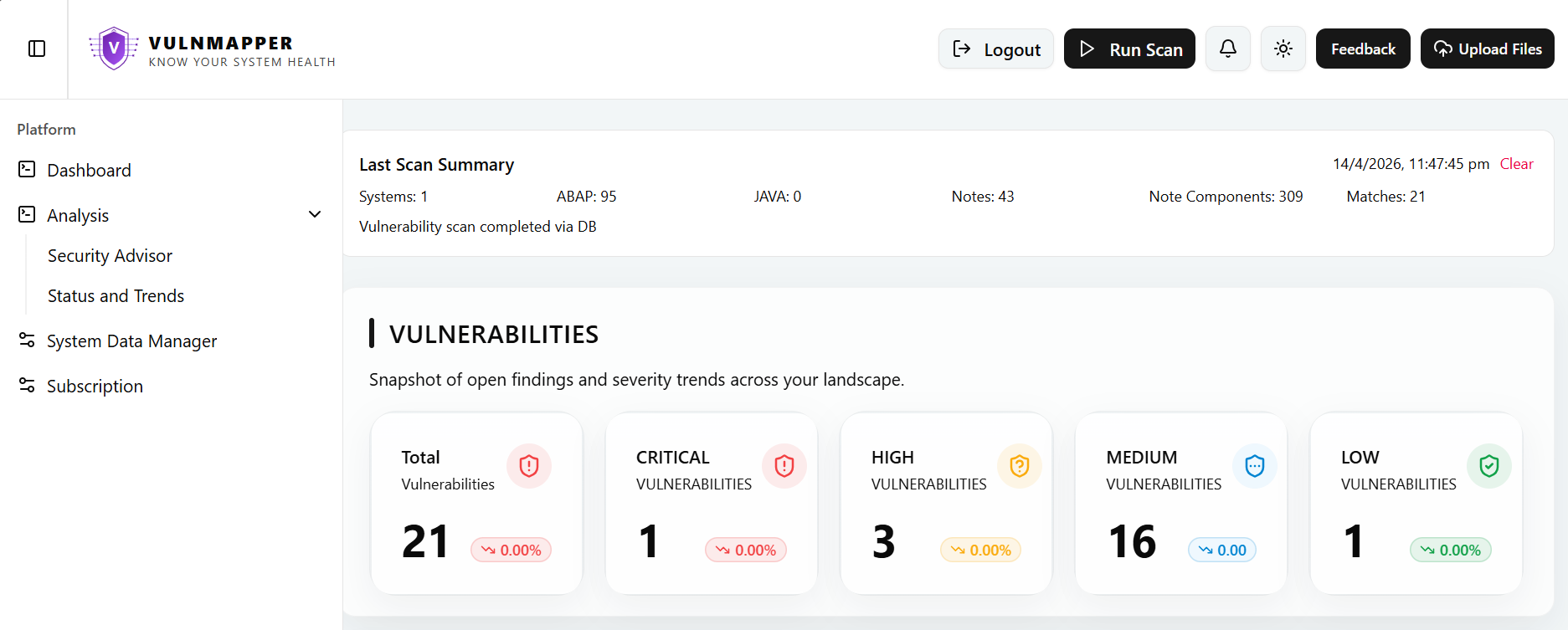Open Status and Trends page
This screenshot has width=1568, height=630.
coord(116,296)
